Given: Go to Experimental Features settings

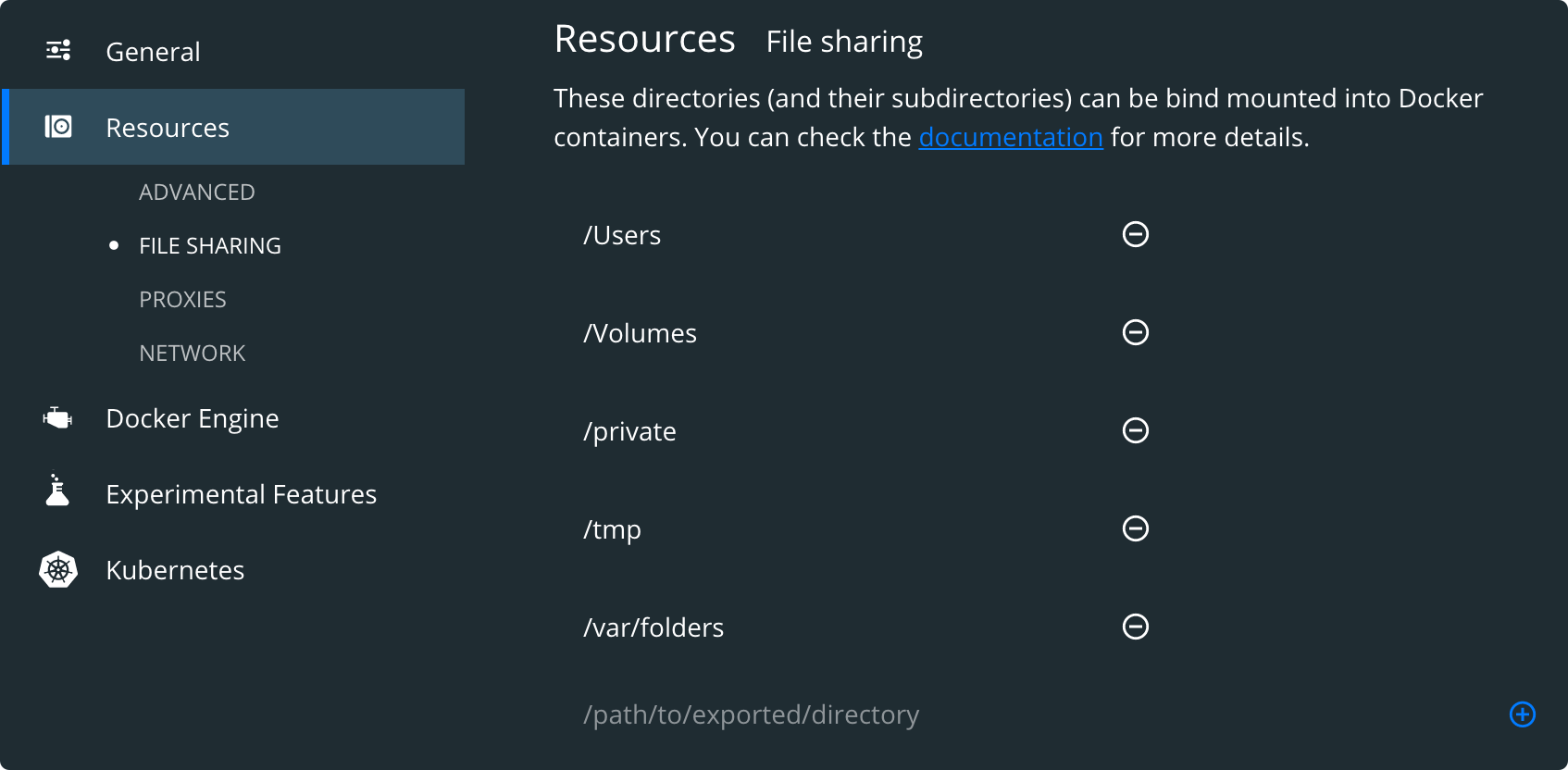Looking at the screenshot, I should (x=241, y=494).
